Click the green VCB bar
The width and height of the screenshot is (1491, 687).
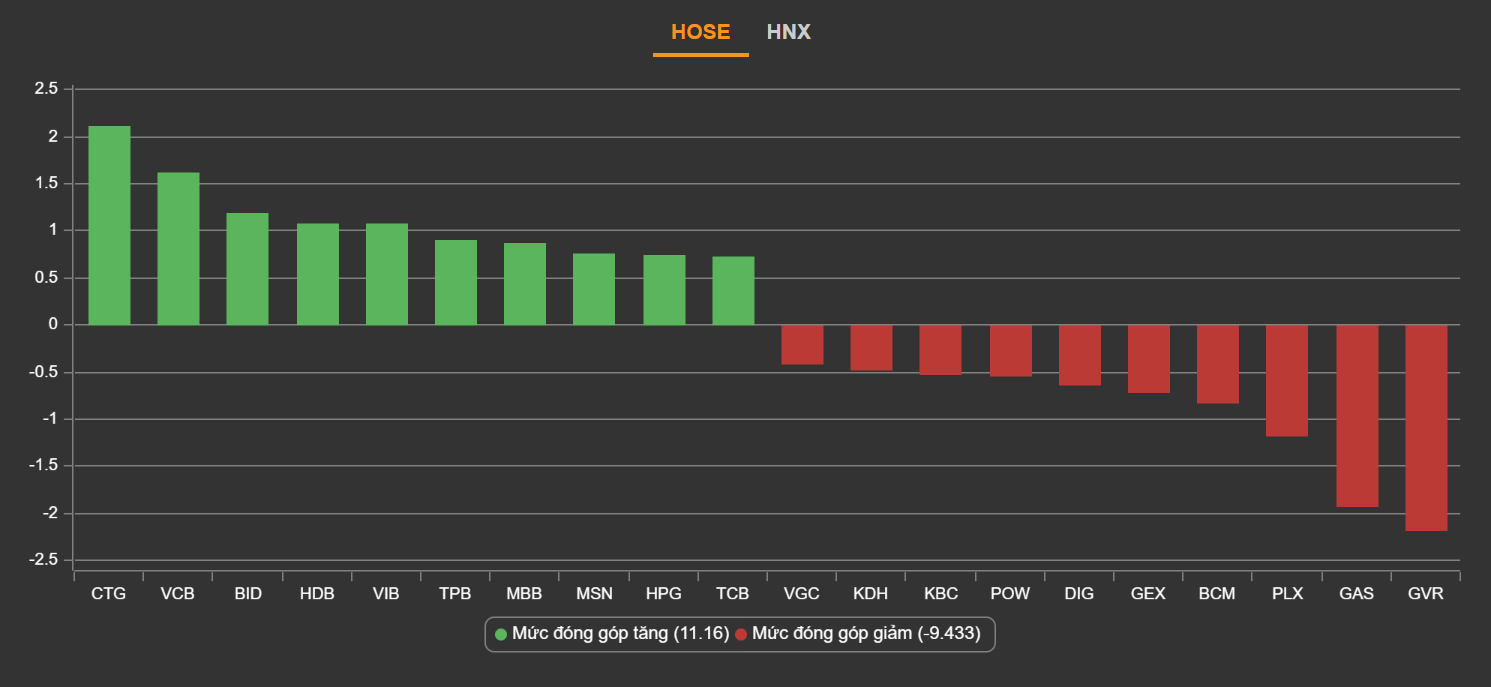pos(178,249)
